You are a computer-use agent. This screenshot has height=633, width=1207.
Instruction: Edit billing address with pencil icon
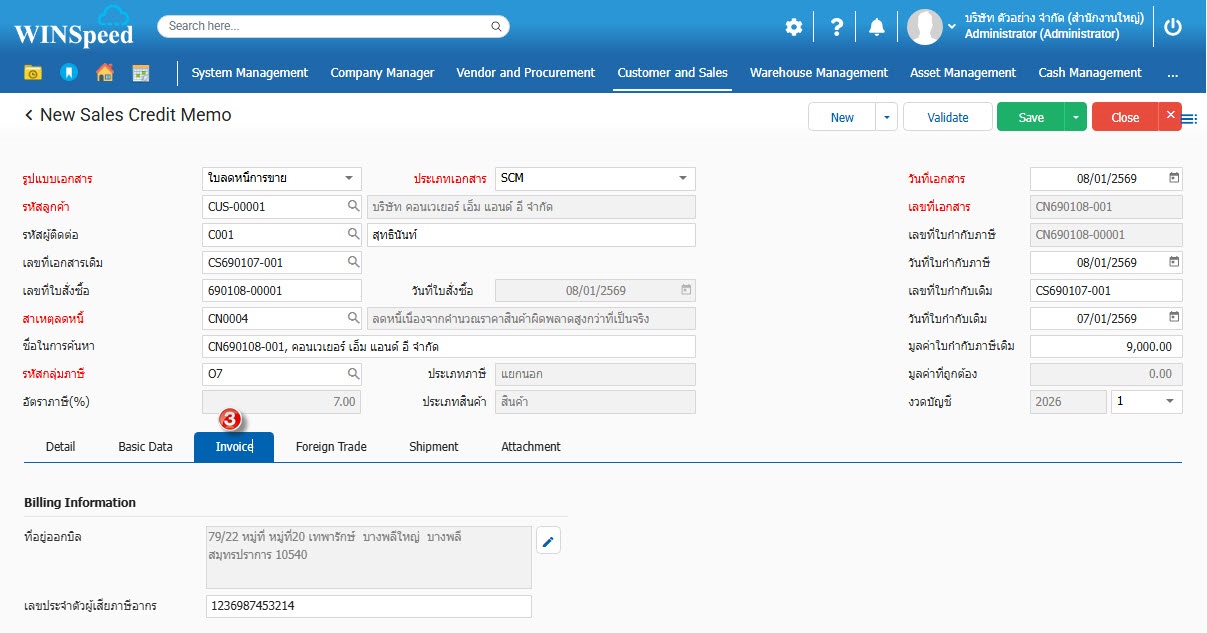pyautogui.click(x=548, y=542)
